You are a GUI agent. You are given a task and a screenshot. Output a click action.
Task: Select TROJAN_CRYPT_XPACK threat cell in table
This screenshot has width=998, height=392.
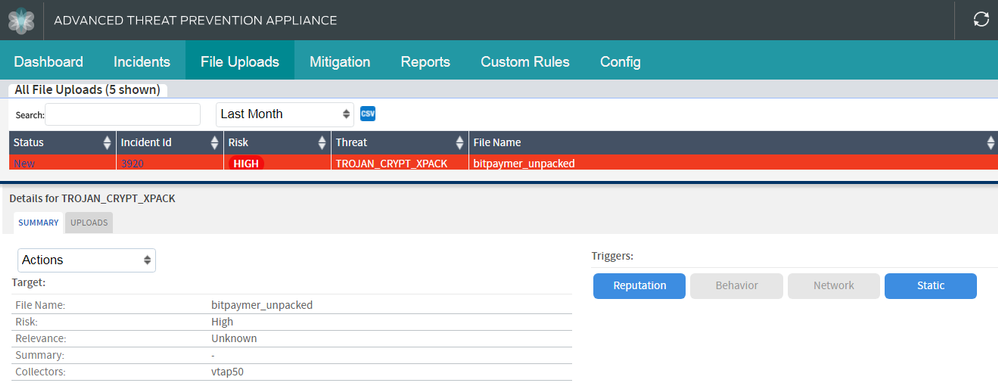(x=392, y=164)
